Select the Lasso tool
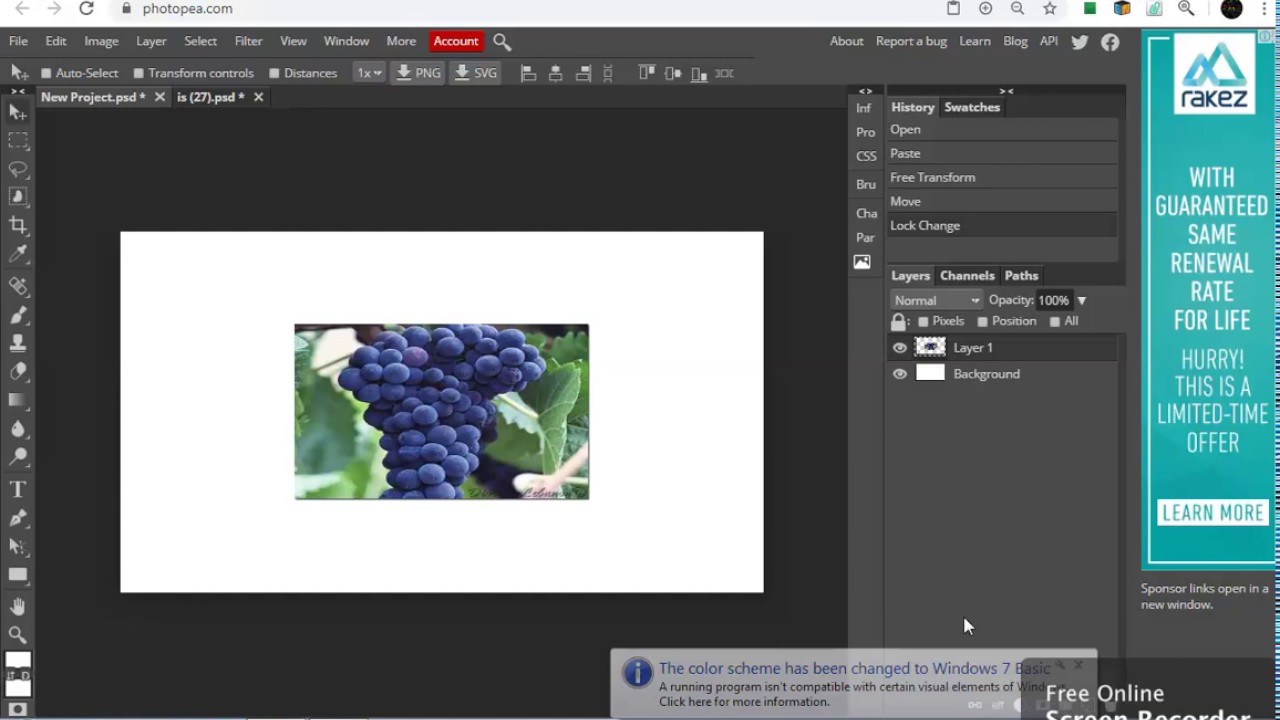 point(18,169)
